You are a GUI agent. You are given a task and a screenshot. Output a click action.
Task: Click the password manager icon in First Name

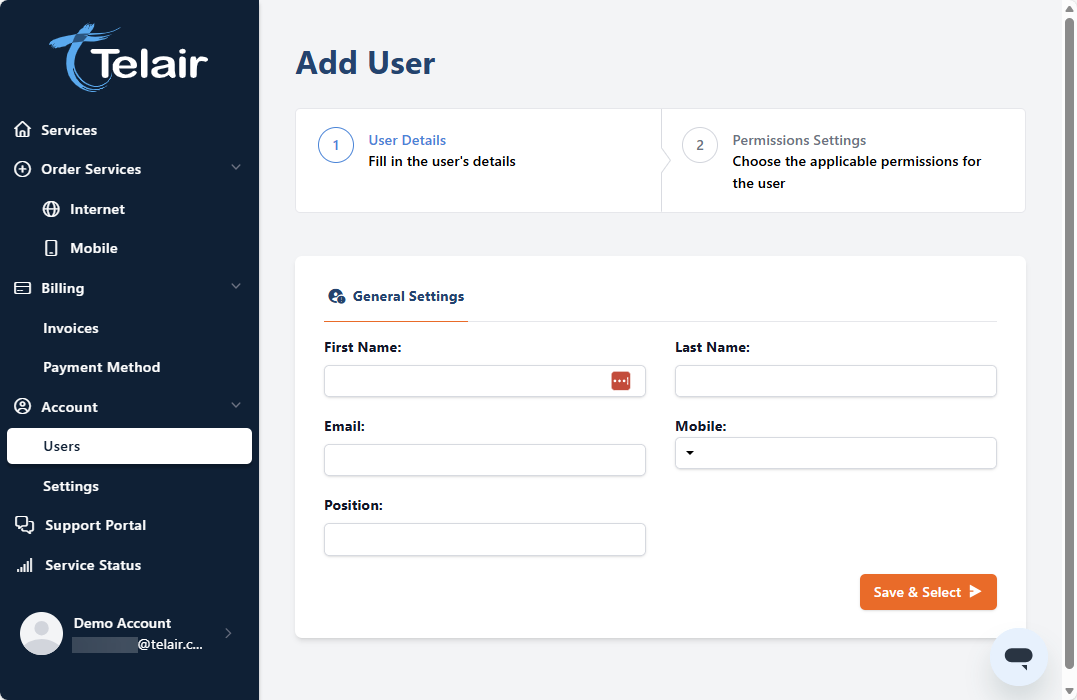621,381
